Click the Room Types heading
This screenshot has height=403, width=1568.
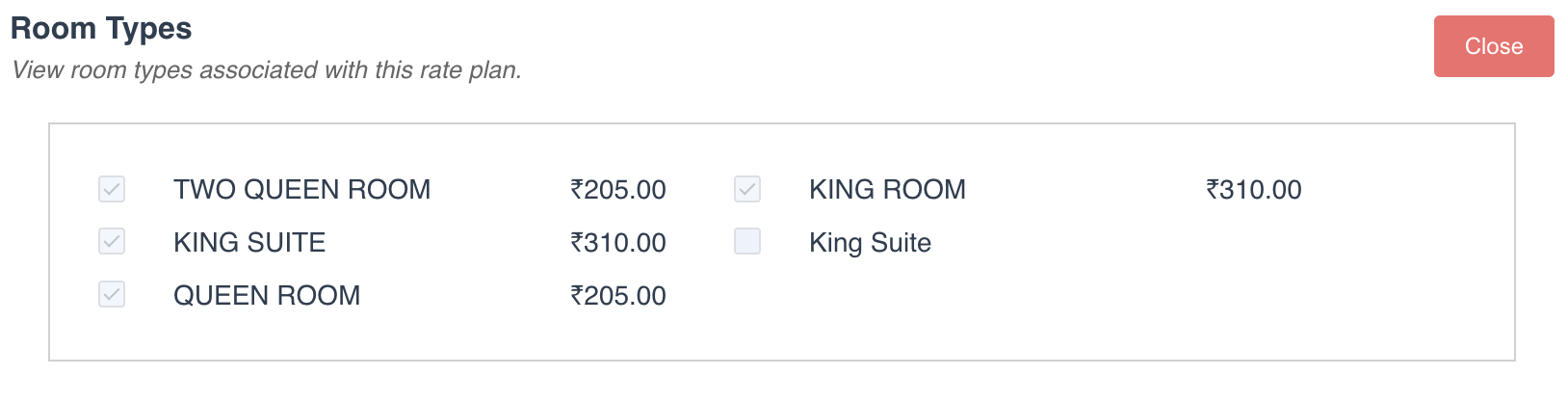click(101, 29)
